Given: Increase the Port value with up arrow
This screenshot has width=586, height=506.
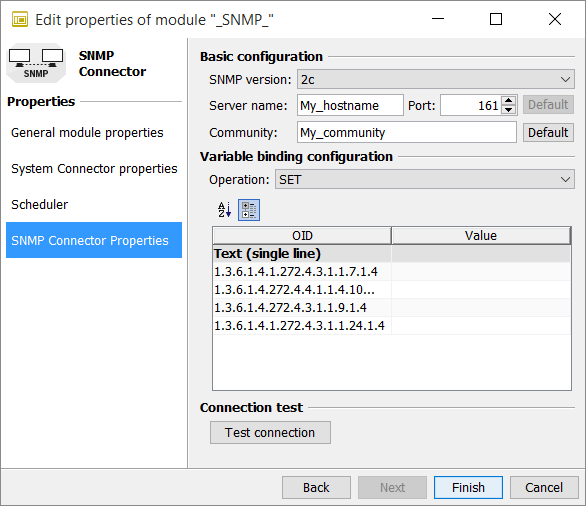Looking at the screenshot, I should pyautogui.click(x=508, y=101).
